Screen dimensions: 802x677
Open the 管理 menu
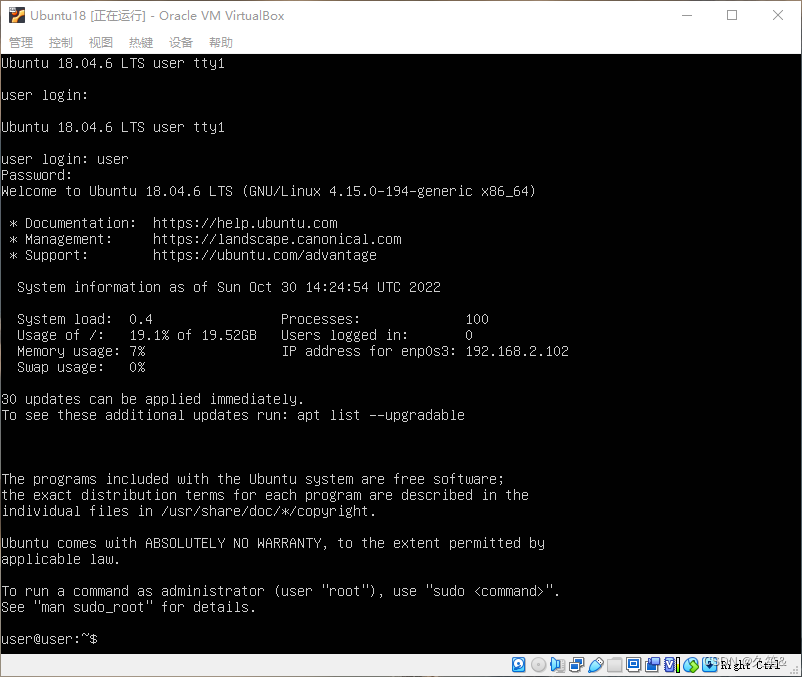[21, 42]
